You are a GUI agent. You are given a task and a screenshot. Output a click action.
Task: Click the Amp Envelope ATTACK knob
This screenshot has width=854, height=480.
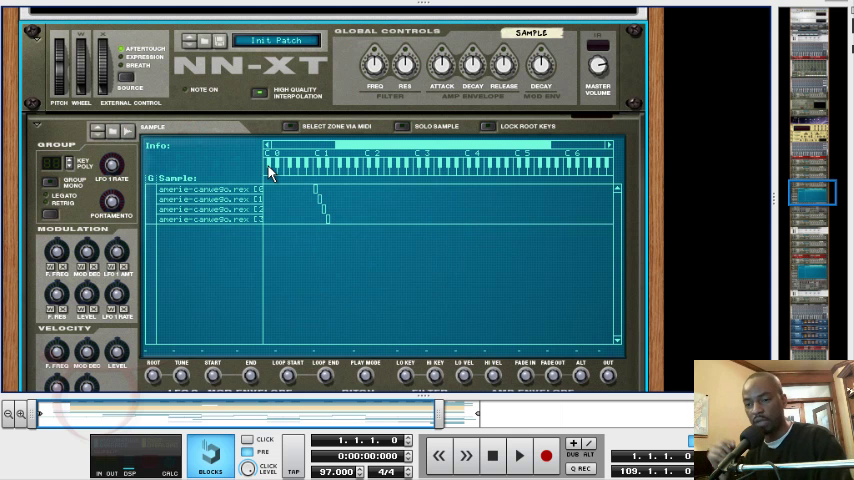[x=442, y=65]
